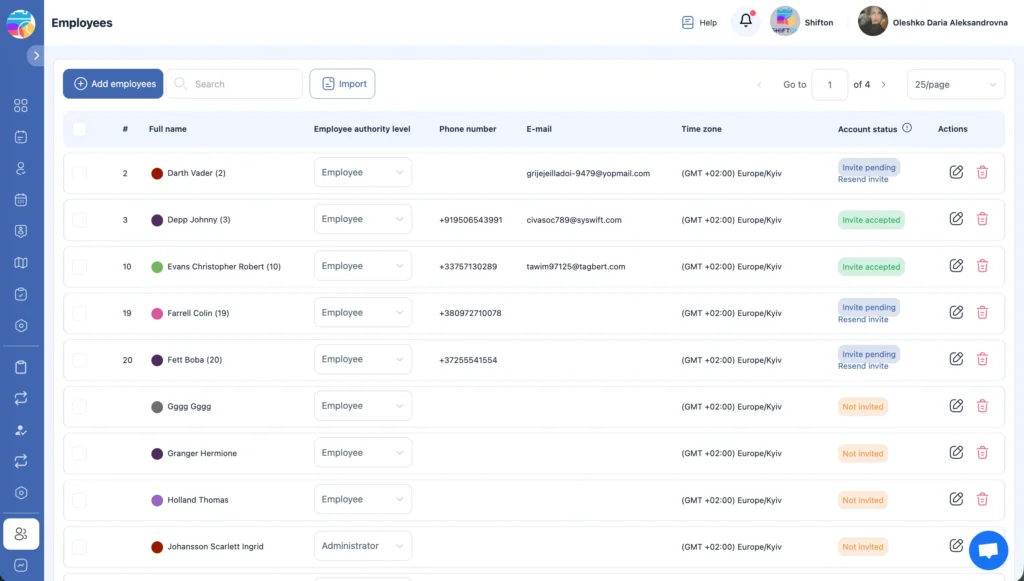
Task: Open the payroll icon in the left sidebar
Action: point(21,231)
